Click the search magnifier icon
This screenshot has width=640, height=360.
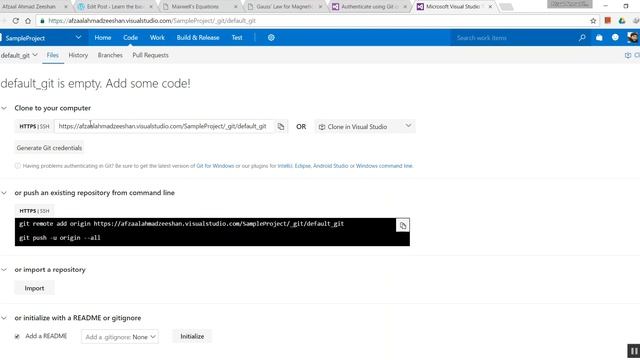pyautogui.click(x=582, y=38)
